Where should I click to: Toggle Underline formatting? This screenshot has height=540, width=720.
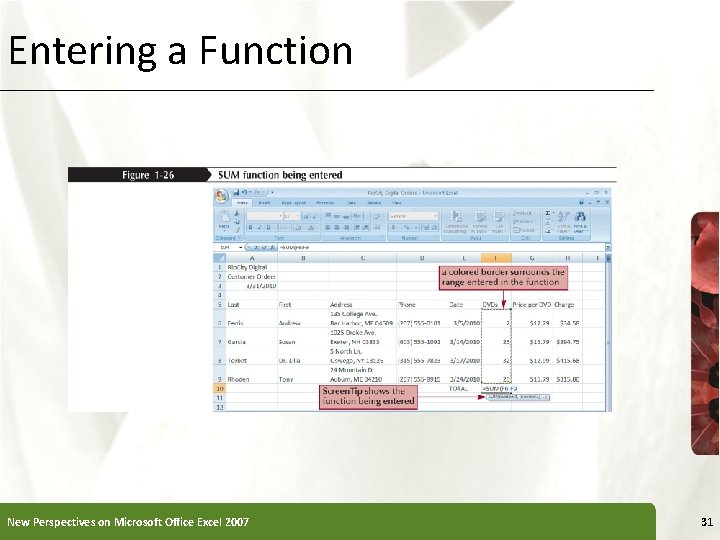tap(269, 227)
